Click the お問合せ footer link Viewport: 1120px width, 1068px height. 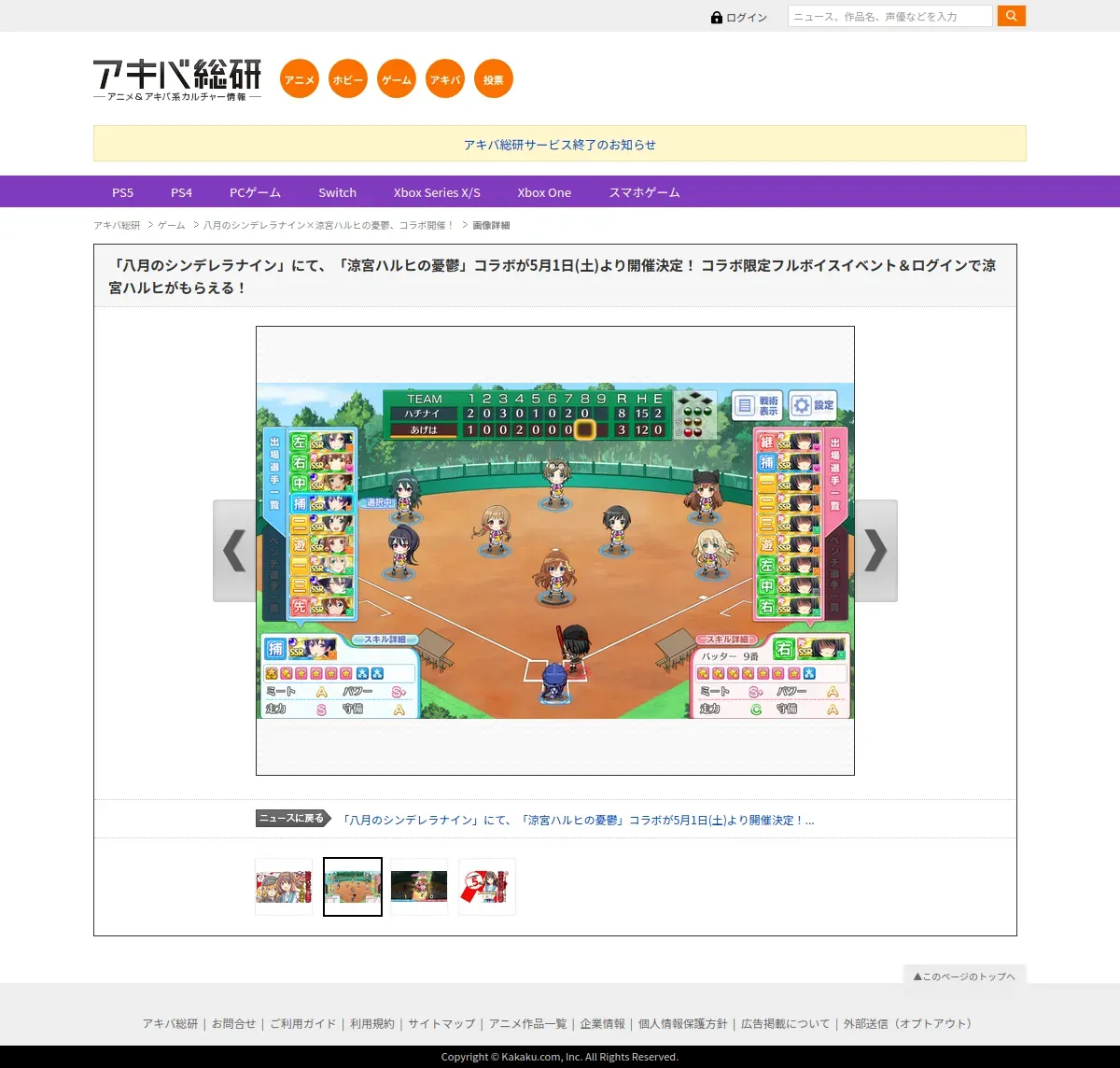pos(233,1023)
